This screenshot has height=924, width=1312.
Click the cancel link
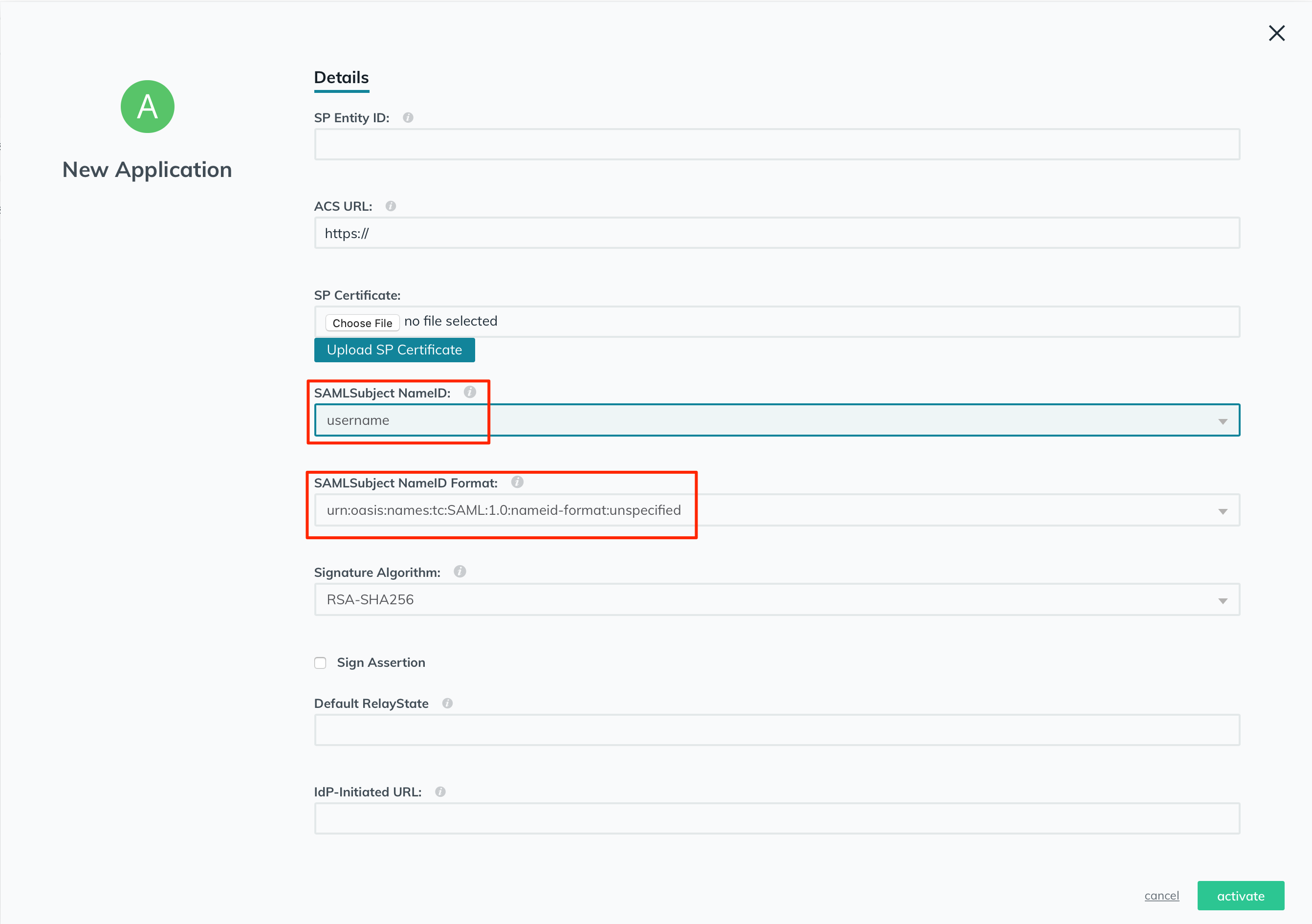pyautogui.click(x=1162, y=896)
